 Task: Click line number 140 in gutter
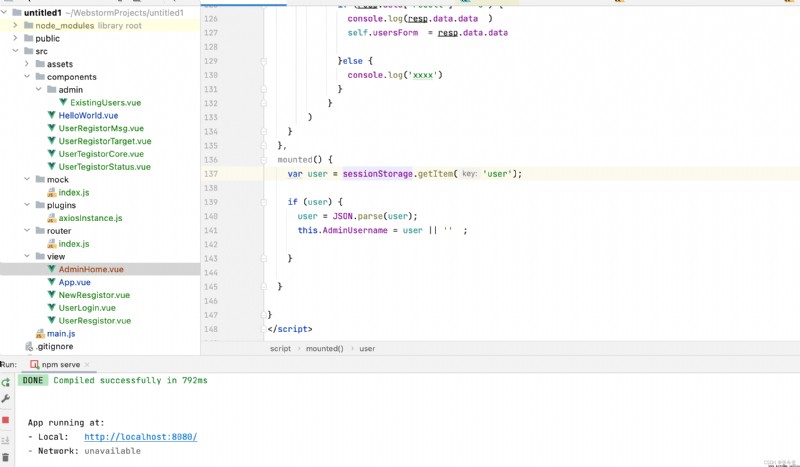click(x=211, y=216)
